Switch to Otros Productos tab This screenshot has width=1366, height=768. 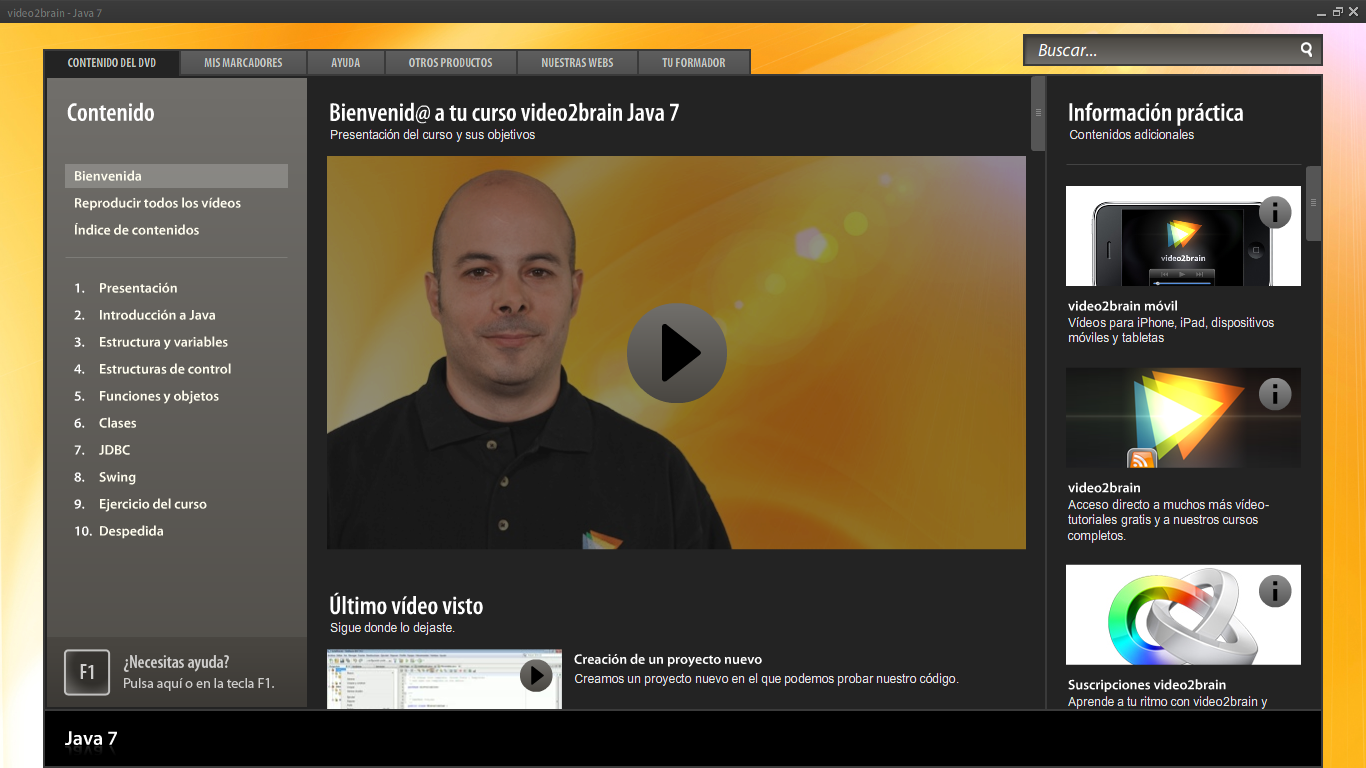tap(451, 62)
